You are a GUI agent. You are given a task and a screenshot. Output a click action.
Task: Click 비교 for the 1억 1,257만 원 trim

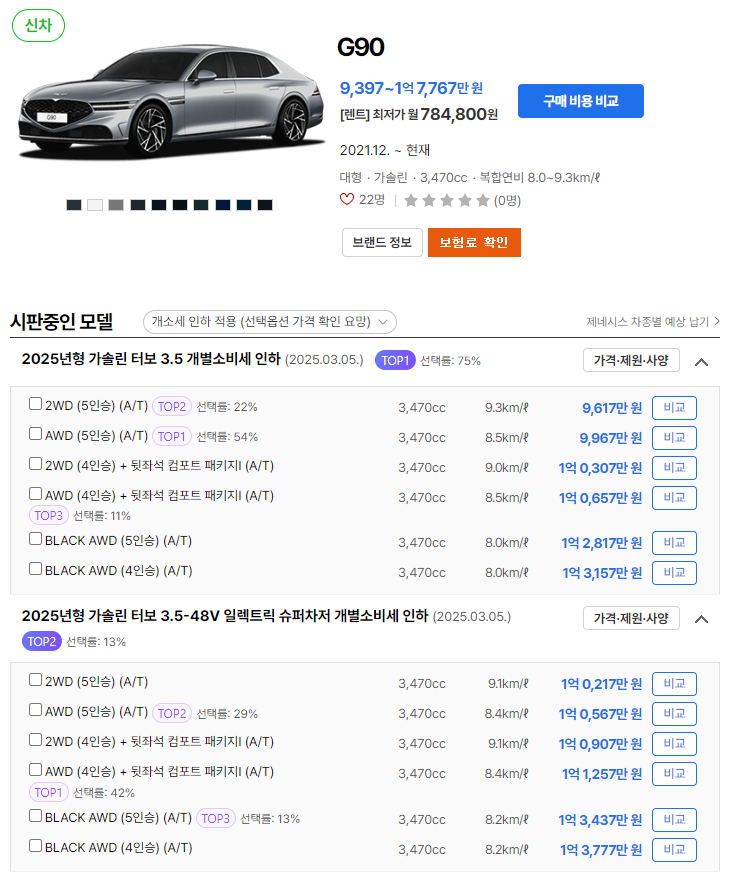coord(674,774)
